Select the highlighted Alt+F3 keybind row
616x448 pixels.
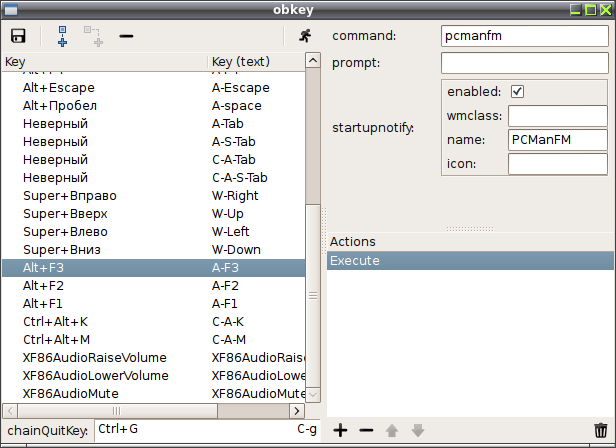[x=154, y=268]
